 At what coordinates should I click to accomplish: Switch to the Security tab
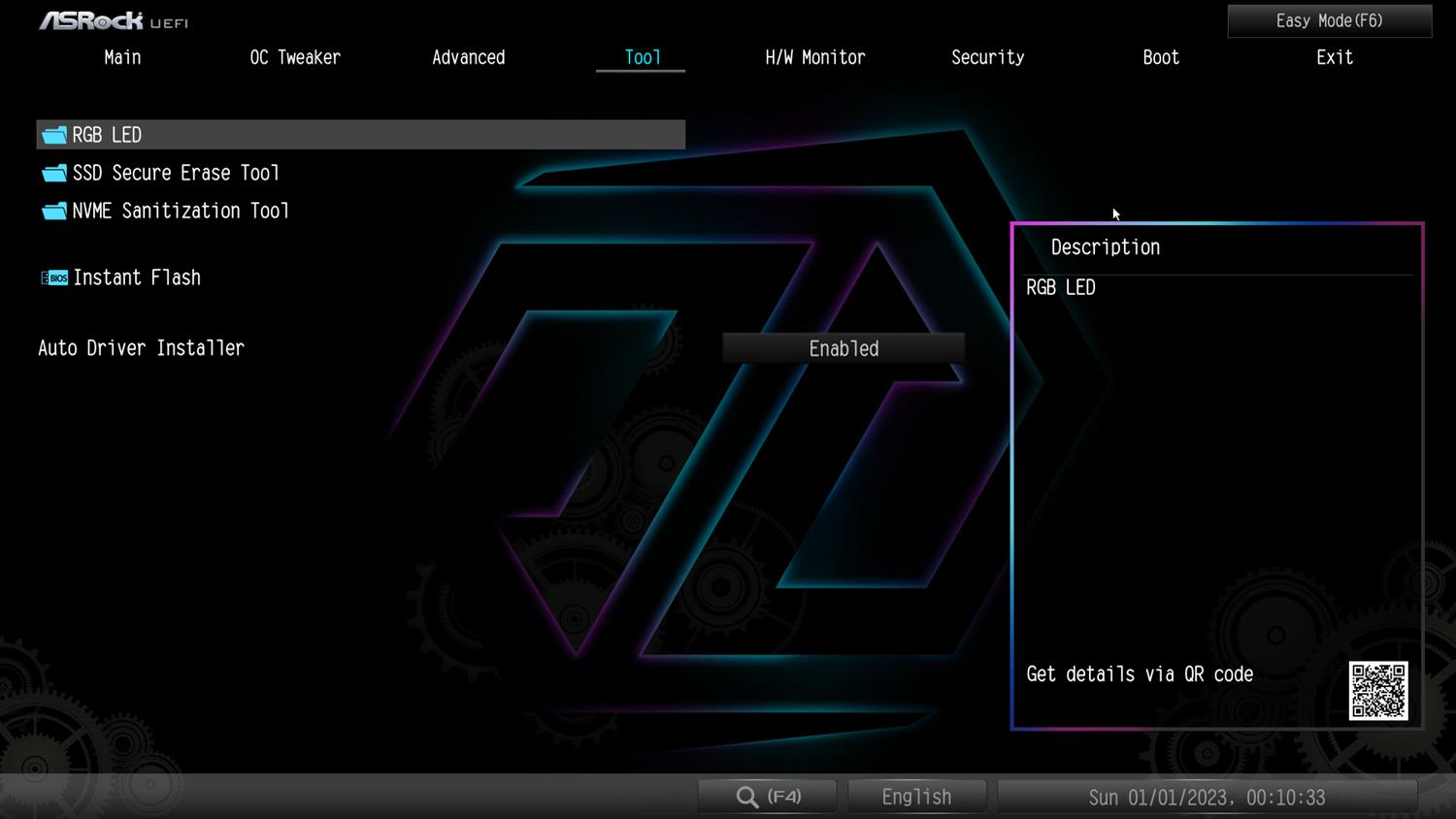pos(987,57)
